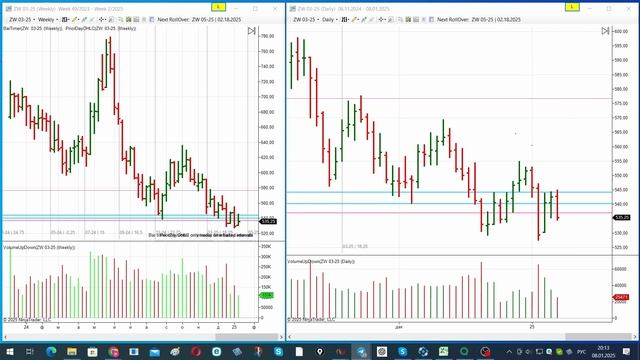Click 535.25 price marker on Daily chart
This screenshot has width=640, height=360.
coord(621,218)
